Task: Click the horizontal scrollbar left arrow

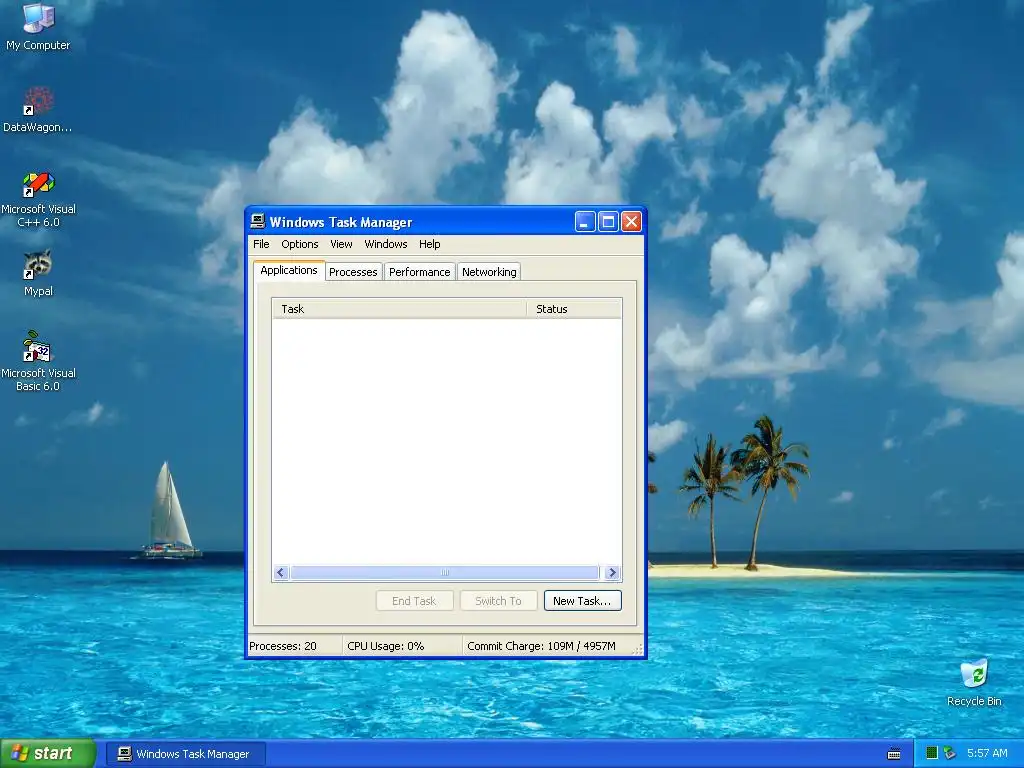Action: click(281, 573)
